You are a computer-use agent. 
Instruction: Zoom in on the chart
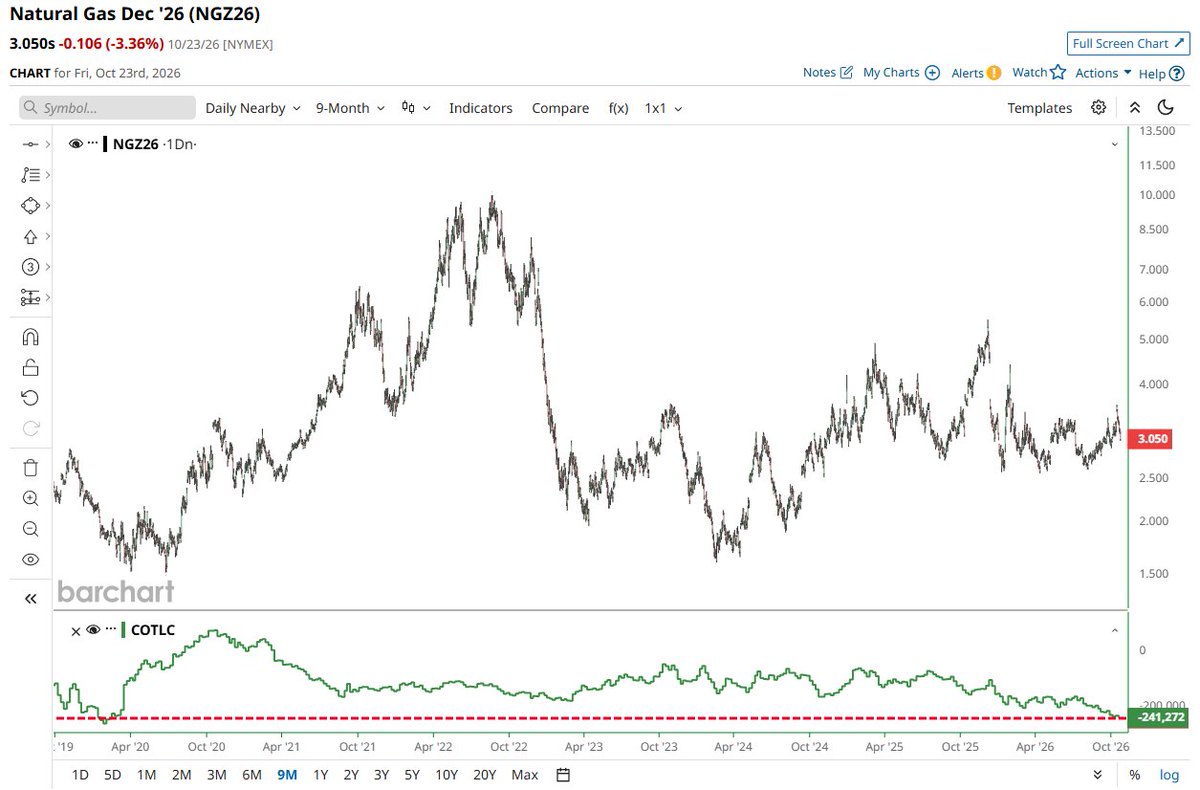coord(30,498)
